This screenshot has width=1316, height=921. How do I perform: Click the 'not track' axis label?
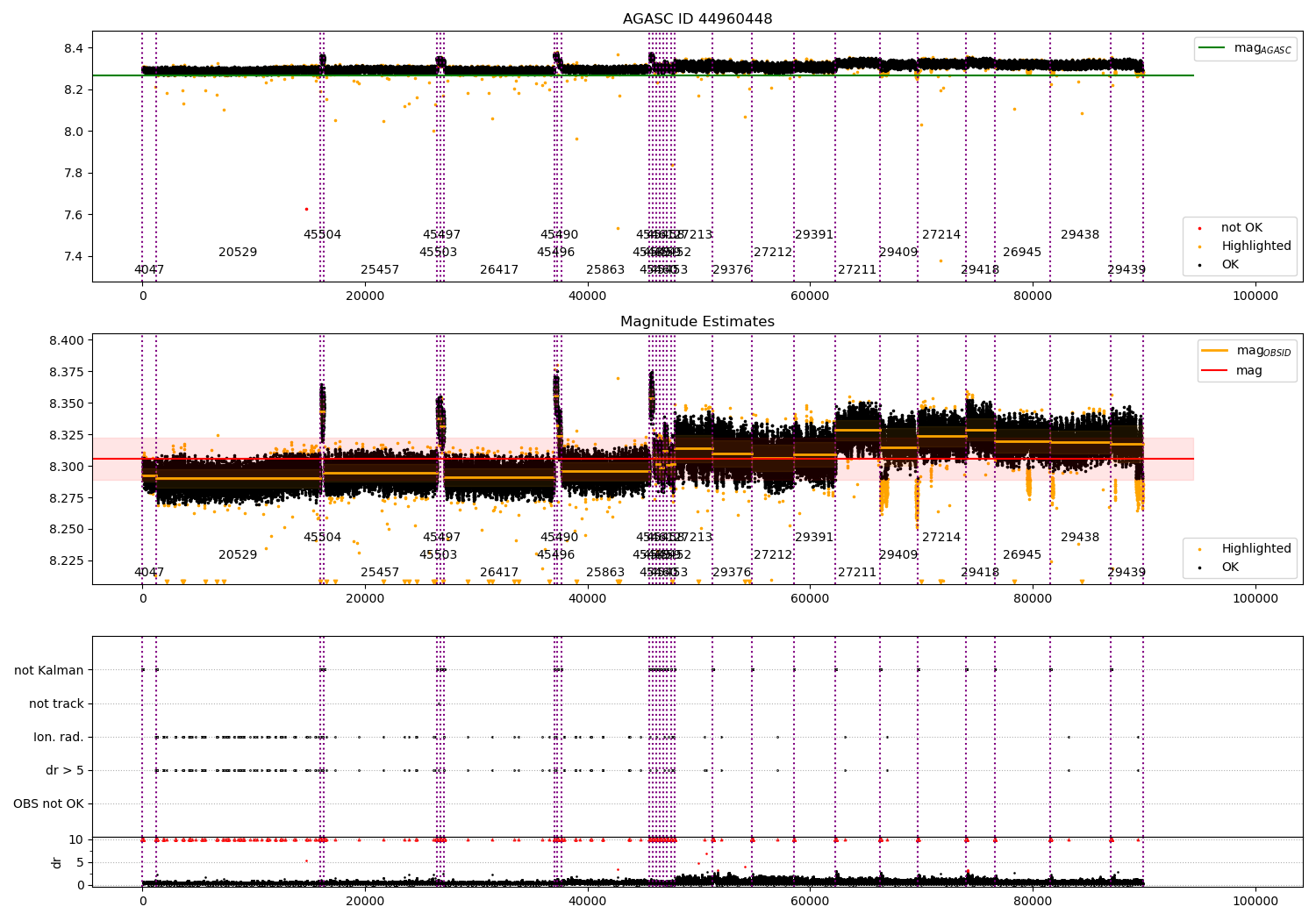pyautogui.click(x=56, y=704)
